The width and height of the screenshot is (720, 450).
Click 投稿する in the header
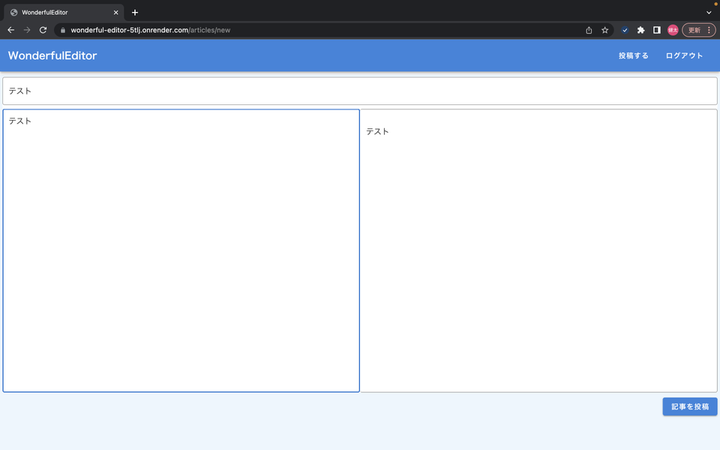click(x=633, y=56)
